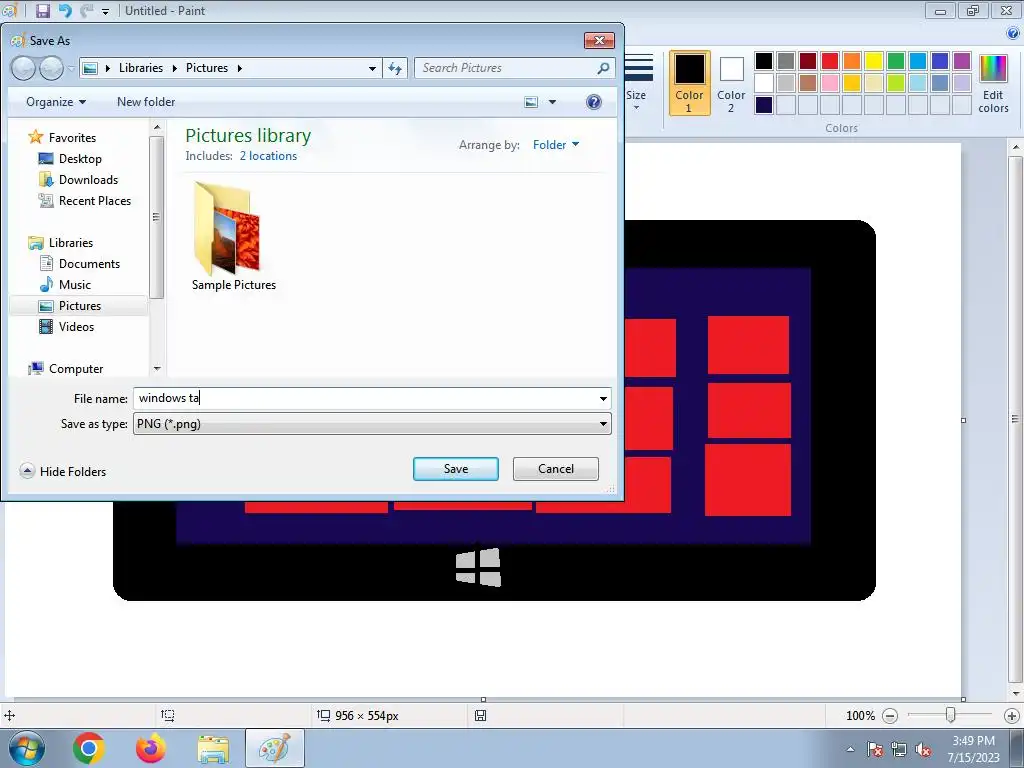1024x768 pixels.
Task: Open Windows Explorer from the taskbar
Action: click(213, 749)
